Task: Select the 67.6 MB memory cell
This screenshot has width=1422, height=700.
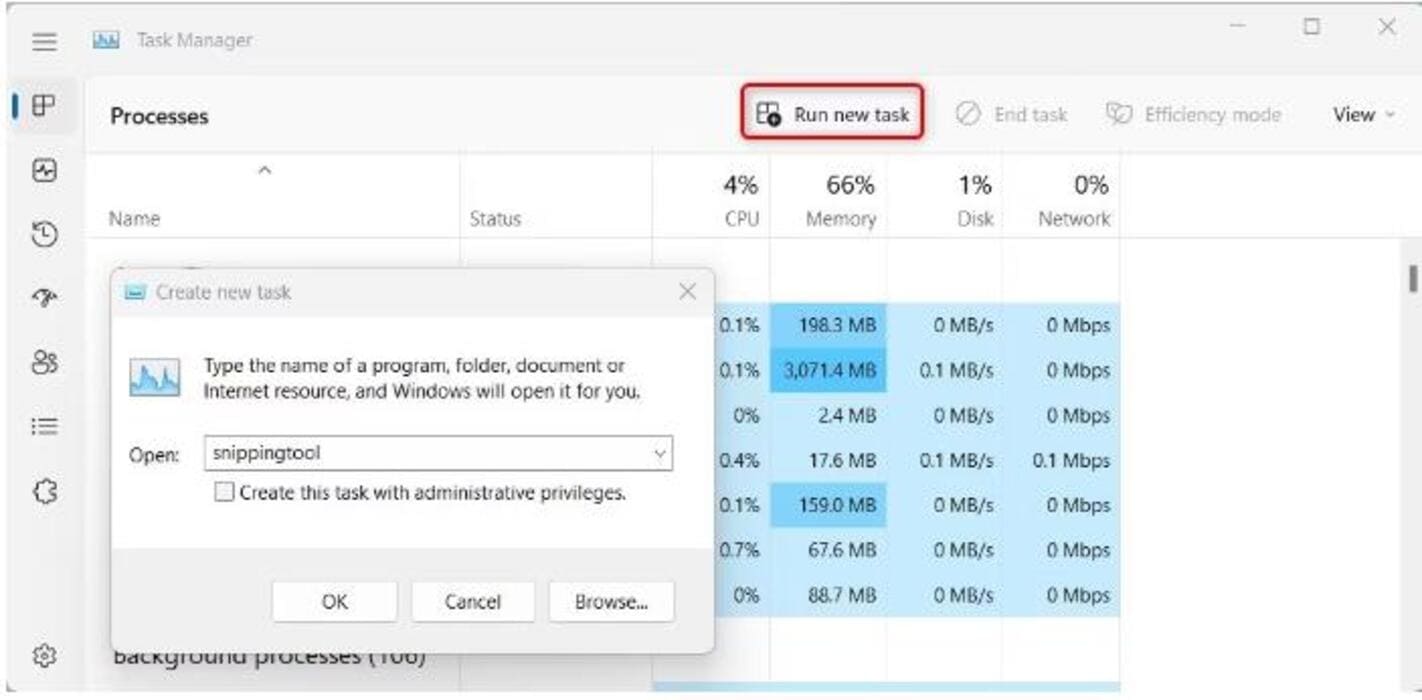Action: (x=828, y=551)
